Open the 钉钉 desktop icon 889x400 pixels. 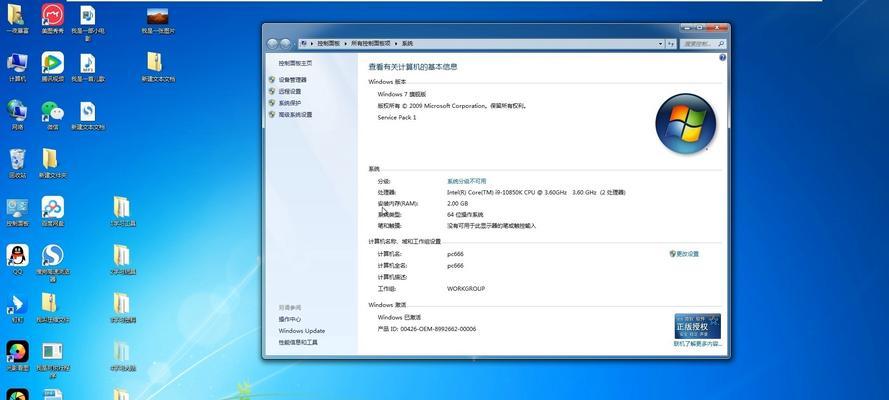[17, 308]
